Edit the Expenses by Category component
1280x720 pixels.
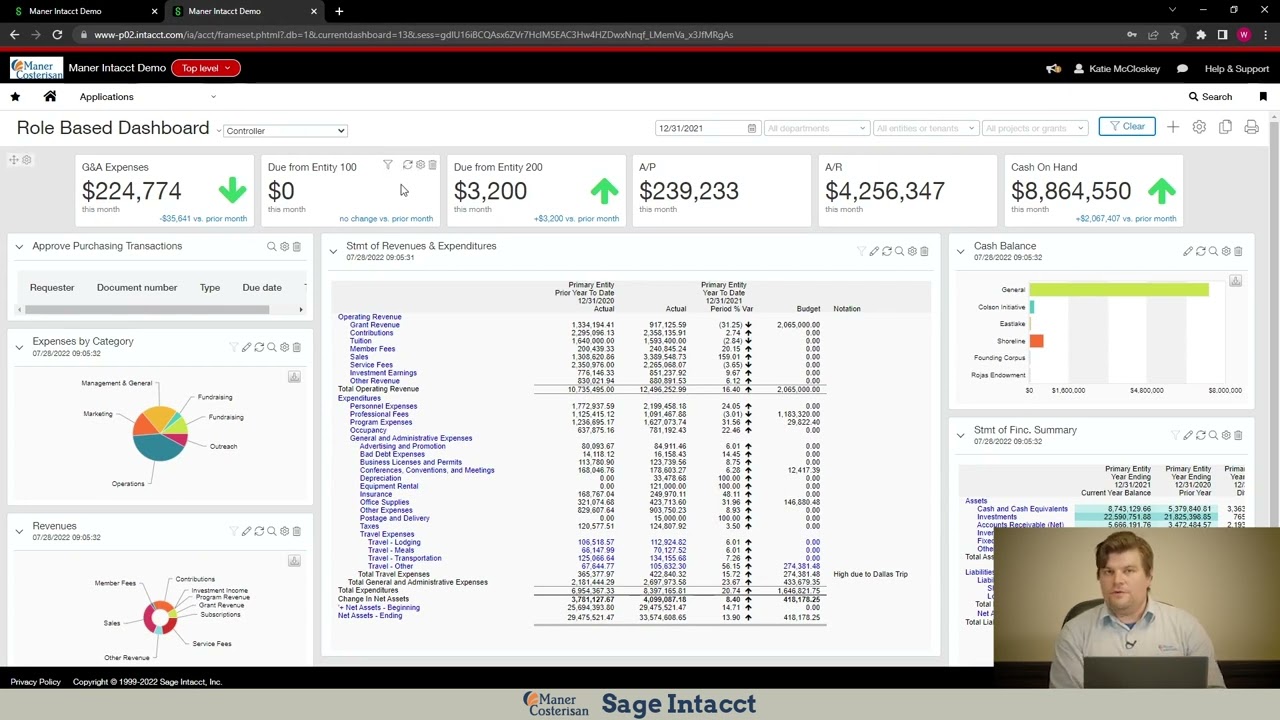(x=246, y=347)
